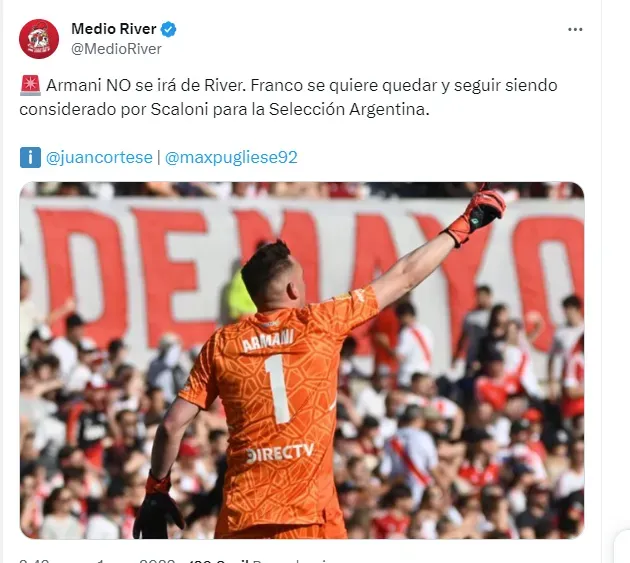Click the red siren emoji
This screenshot has height=563, width=630.
click(x=30, y=86)
